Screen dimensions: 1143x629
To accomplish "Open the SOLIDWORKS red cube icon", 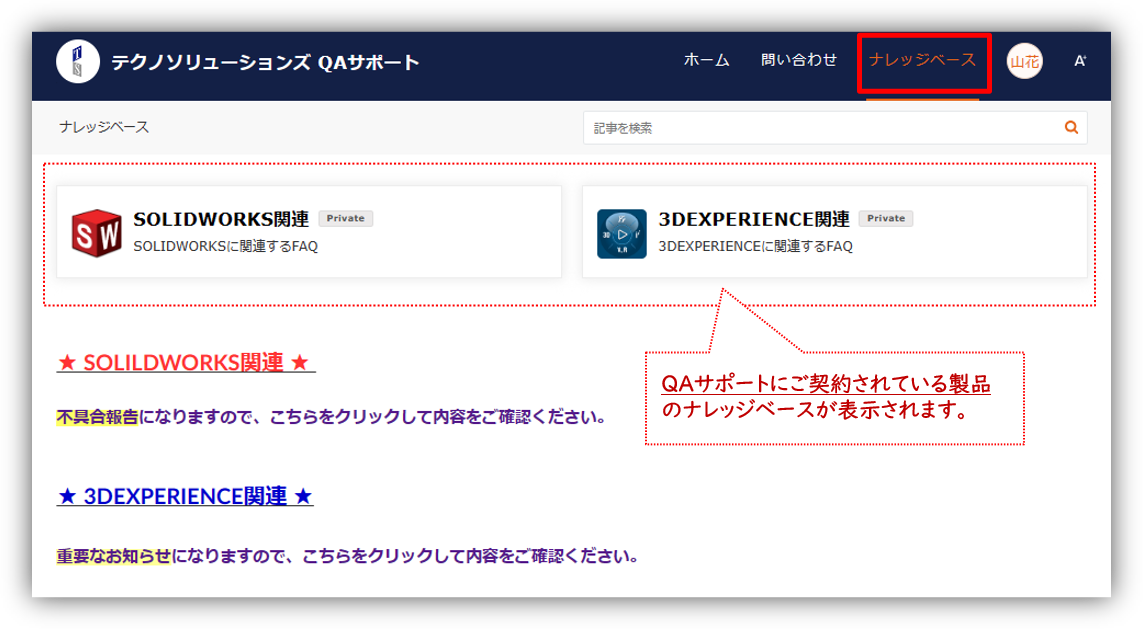I will tap(96, 233).
